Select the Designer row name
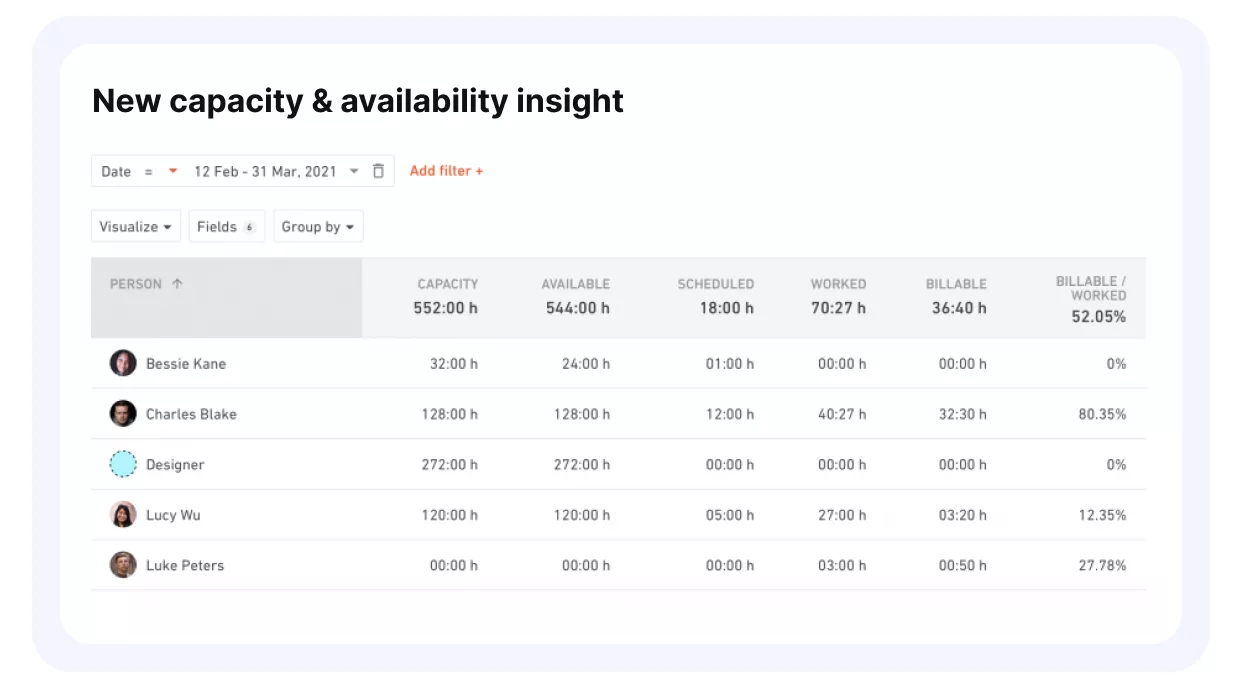 (x=175, y=465)
